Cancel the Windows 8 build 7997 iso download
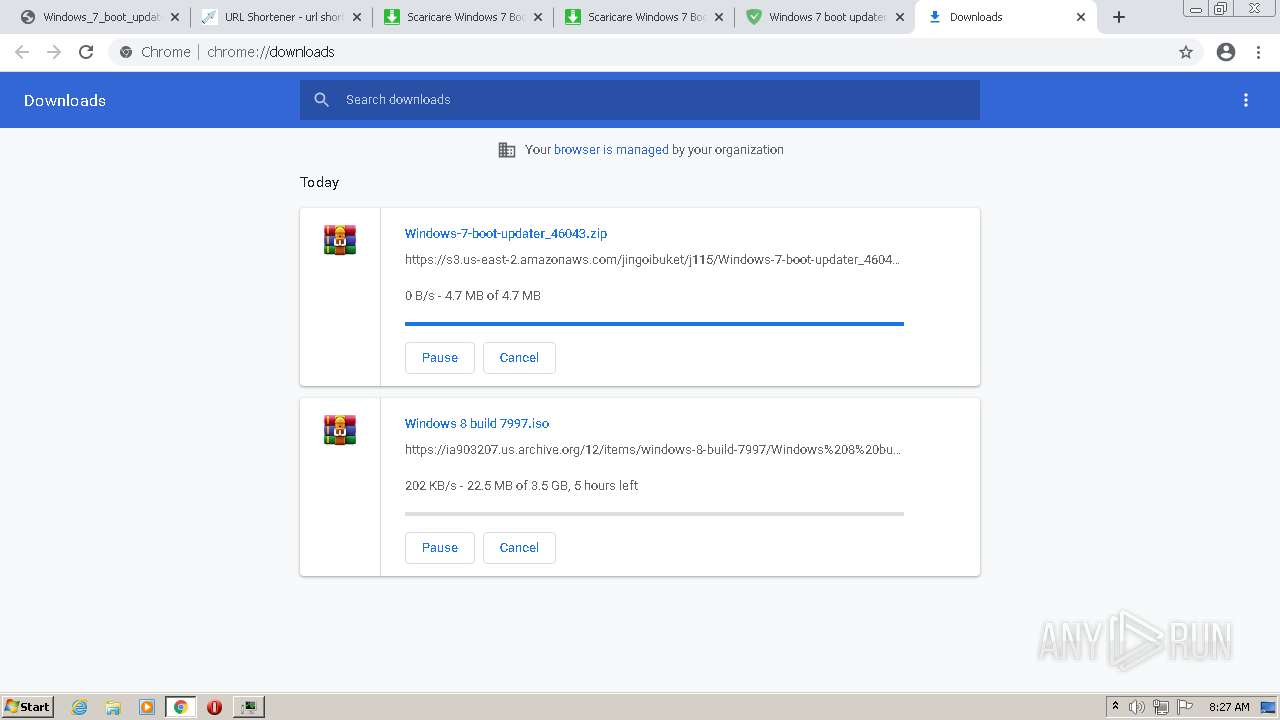The image size is (1280, 720). point(519,548)
